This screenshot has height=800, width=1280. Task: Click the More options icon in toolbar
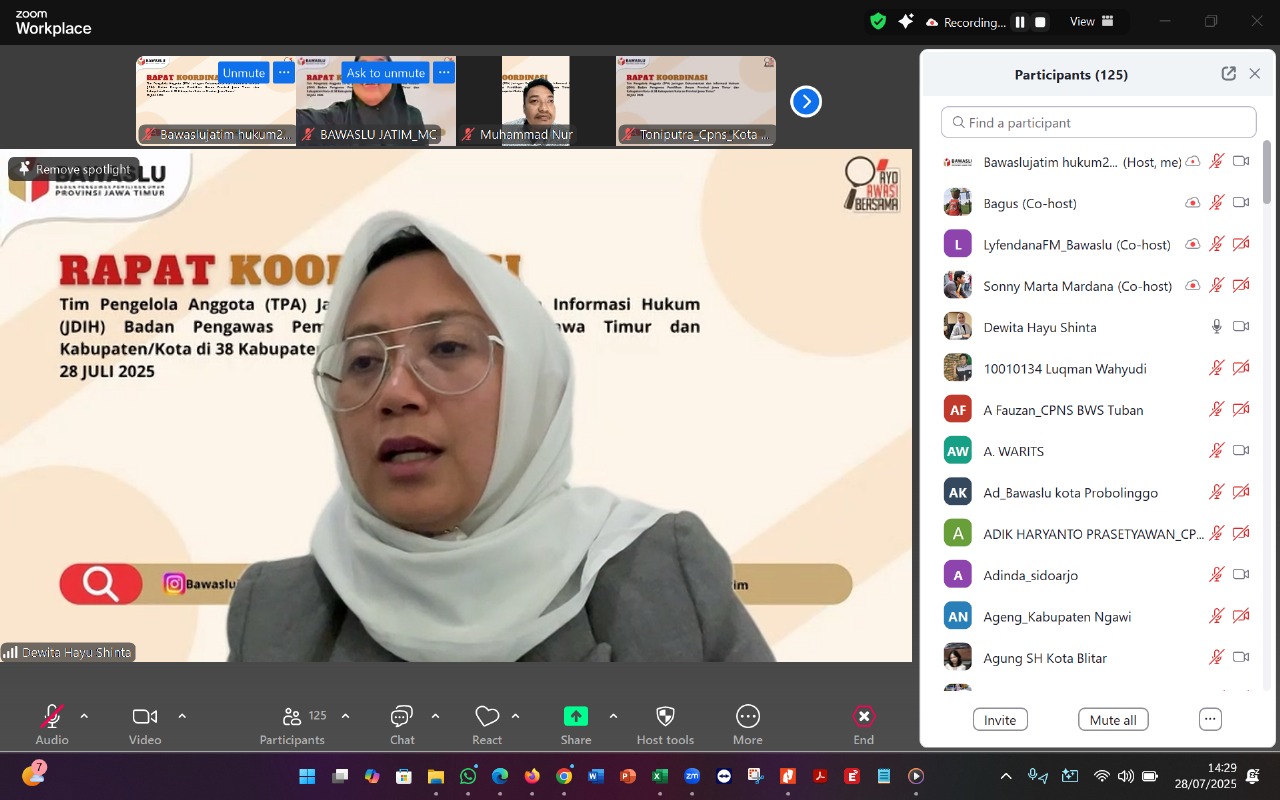pyautogui.click(x=747, y=716)
